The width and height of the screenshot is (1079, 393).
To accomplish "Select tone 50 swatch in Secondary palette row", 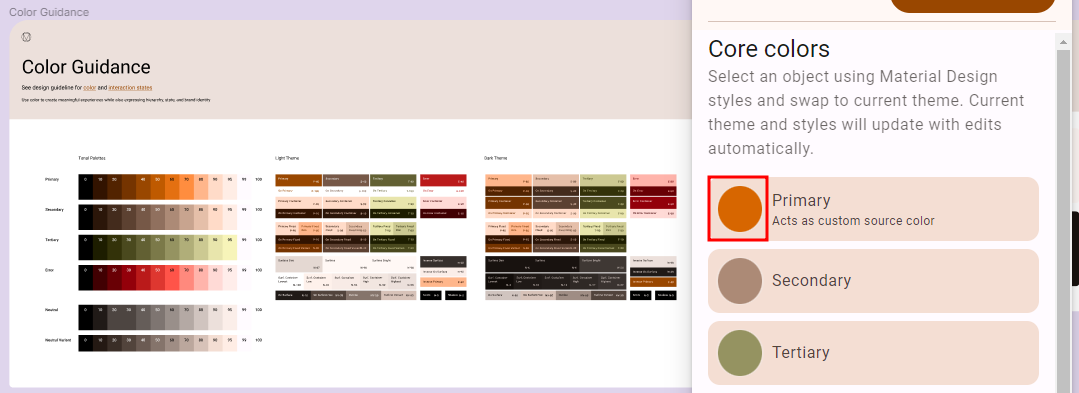I will coord(158,217).
